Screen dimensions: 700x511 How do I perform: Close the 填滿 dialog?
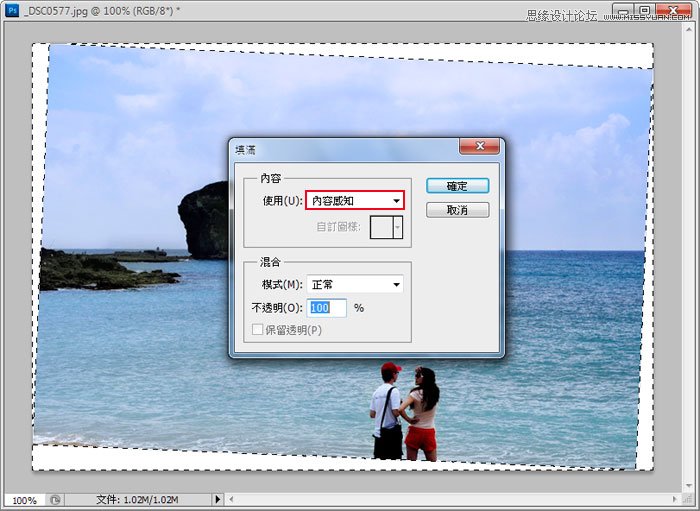479,146
